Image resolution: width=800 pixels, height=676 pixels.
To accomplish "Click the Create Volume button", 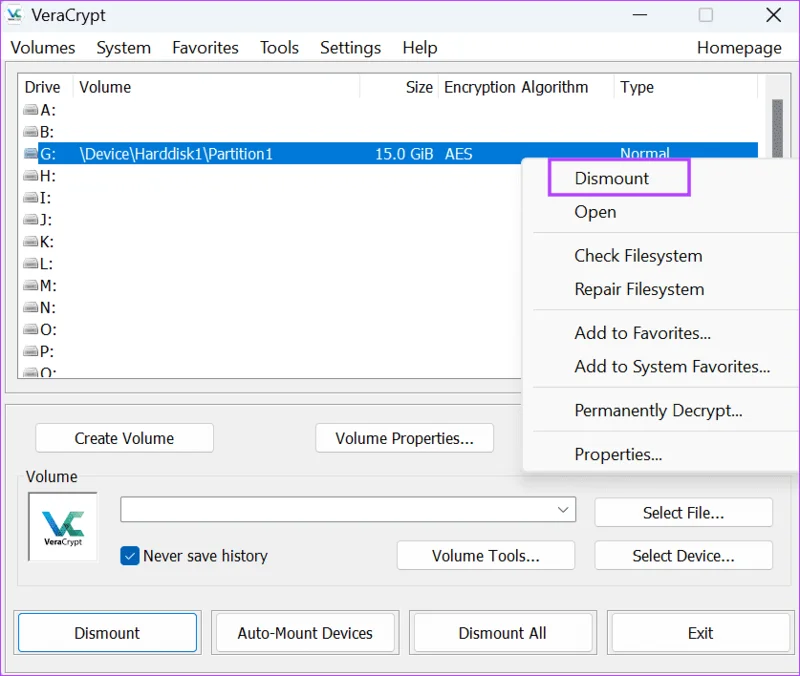I will pyautogui.click(x=124, y=438).
